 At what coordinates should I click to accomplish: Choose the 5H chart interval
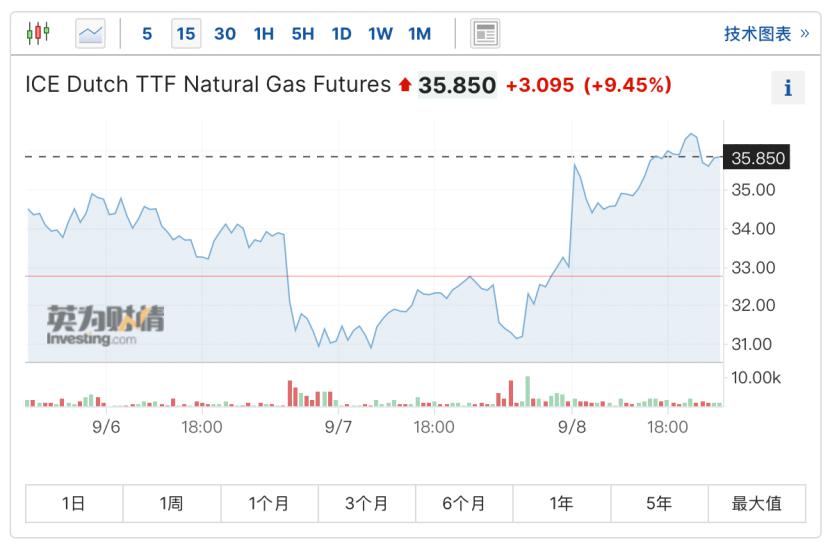(303, 34)
